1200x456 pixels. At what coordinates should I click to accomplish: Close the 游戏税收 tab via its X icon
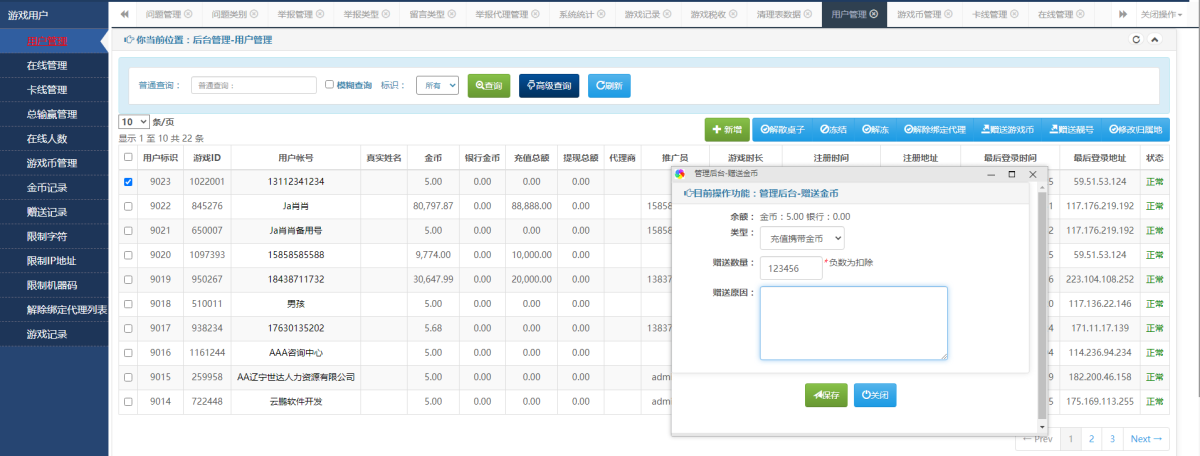(732, 14)
